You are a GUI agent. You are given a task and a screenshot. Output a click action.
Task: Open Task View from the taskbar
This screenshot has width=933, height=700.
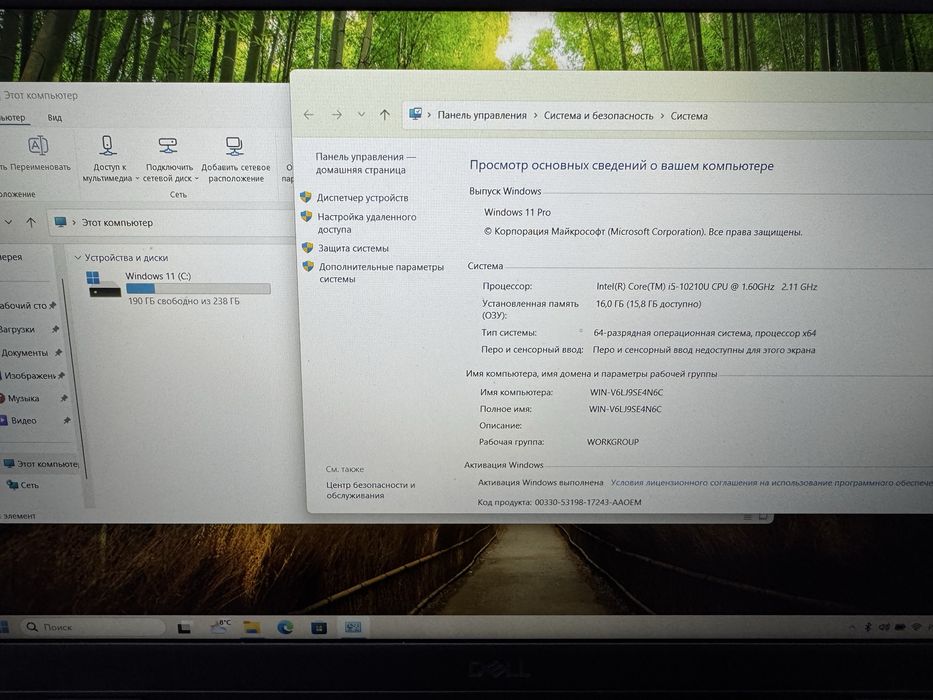[x=184, y=627]
